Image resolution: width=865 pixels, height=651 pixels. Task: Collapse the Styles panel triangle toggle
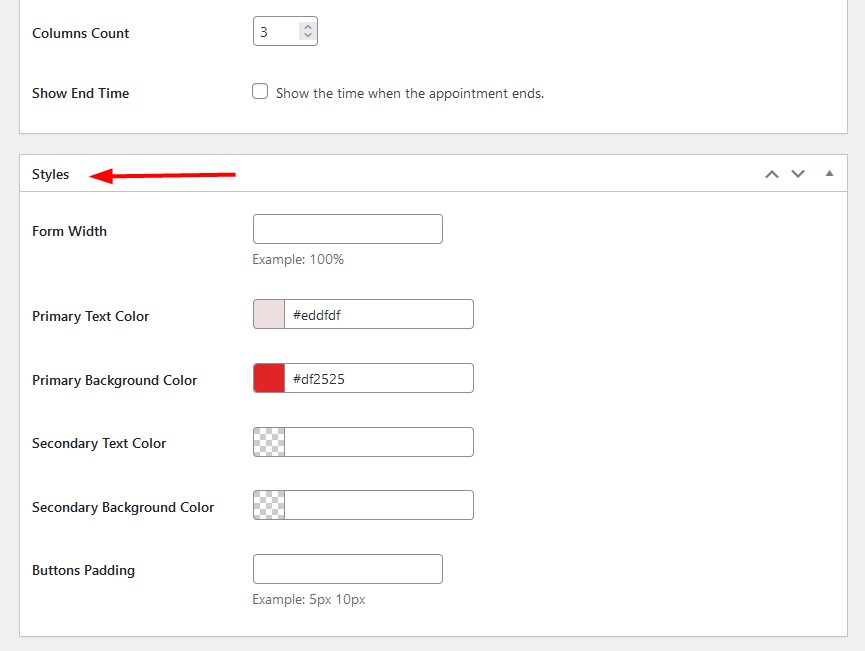pos(829,173)
